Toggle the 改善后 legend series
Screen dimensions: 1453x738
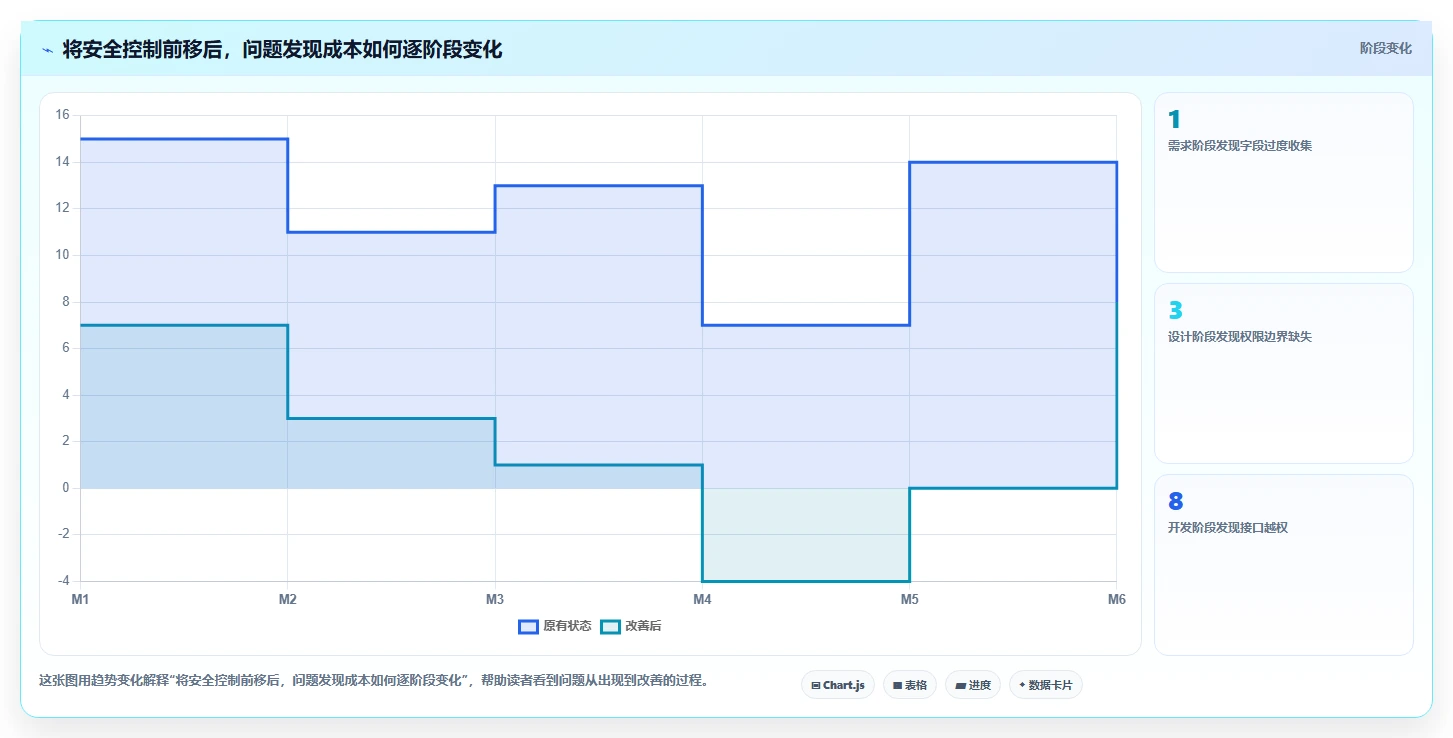(x=631, y=626)
